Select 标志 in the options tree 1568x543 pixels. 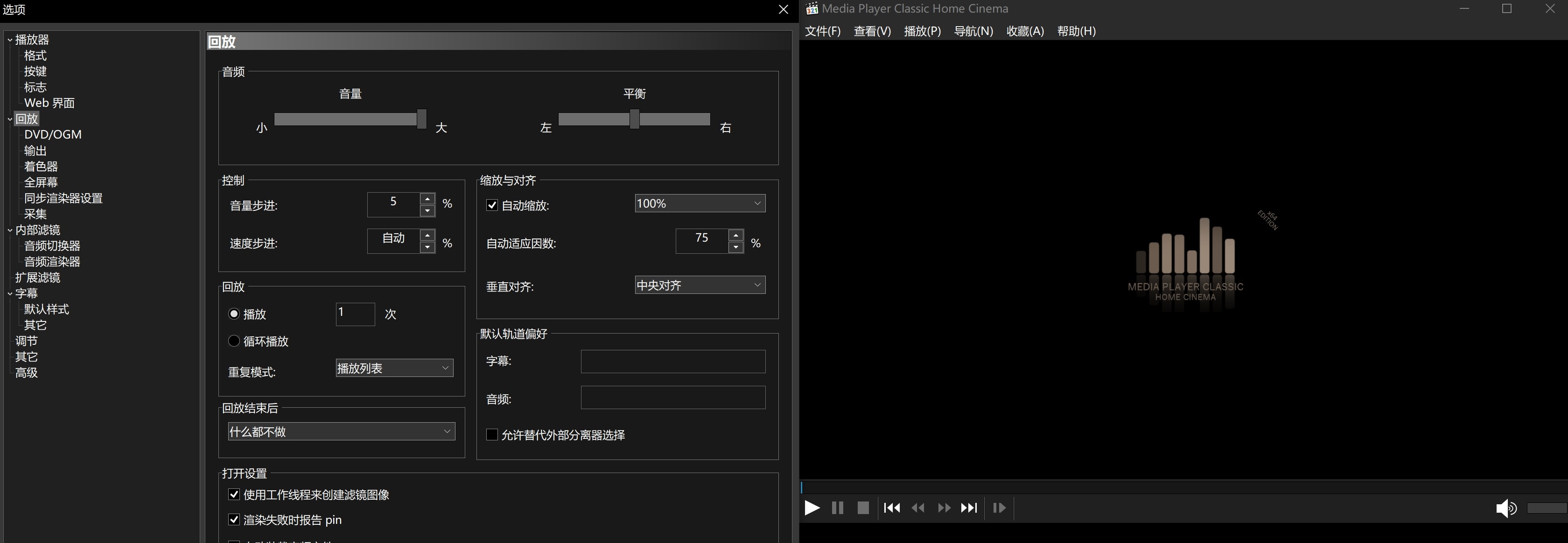click(x=35, y=87)
